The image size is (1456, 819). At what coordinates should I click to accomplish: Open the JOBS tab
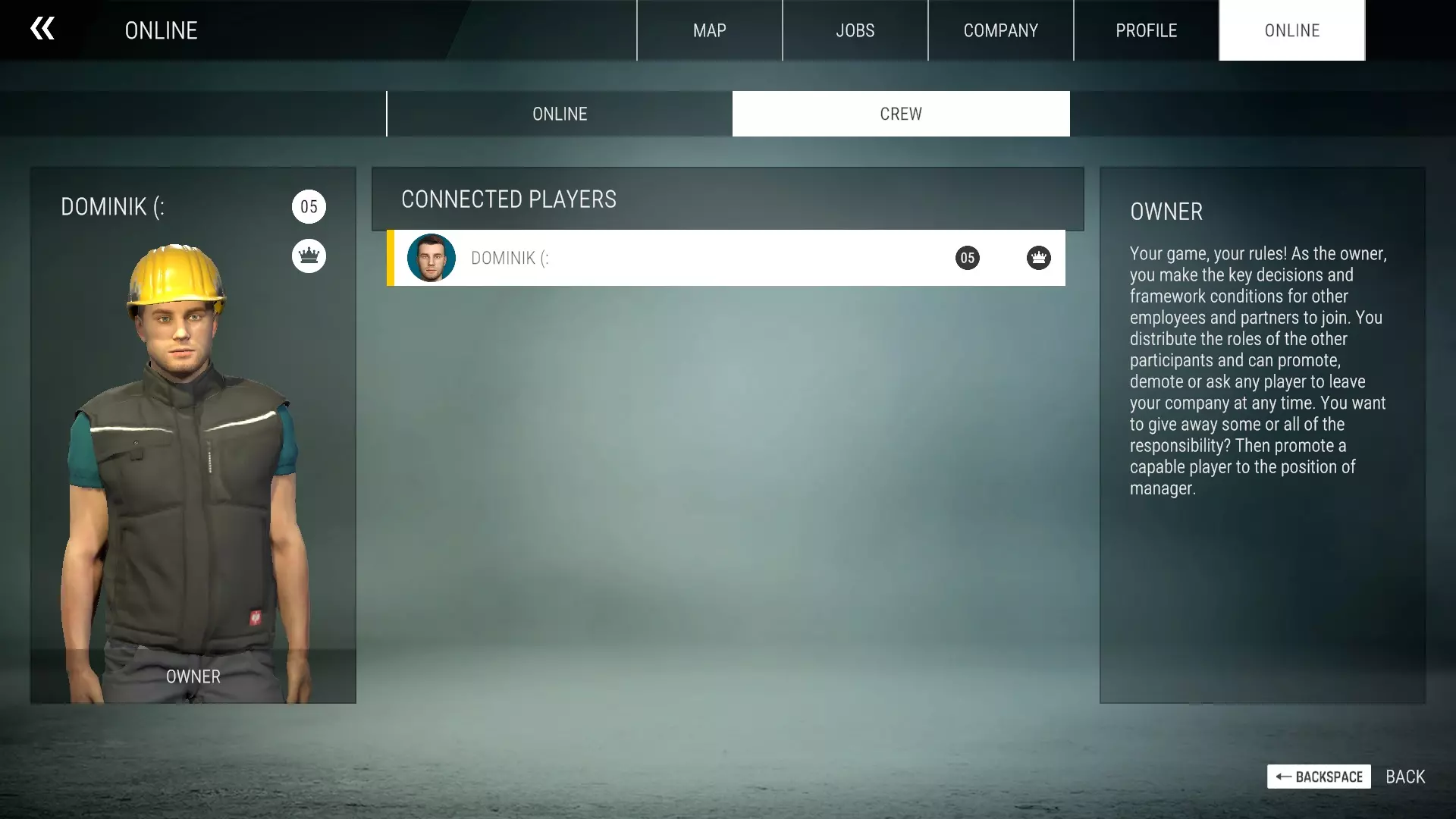click(855, 30)
